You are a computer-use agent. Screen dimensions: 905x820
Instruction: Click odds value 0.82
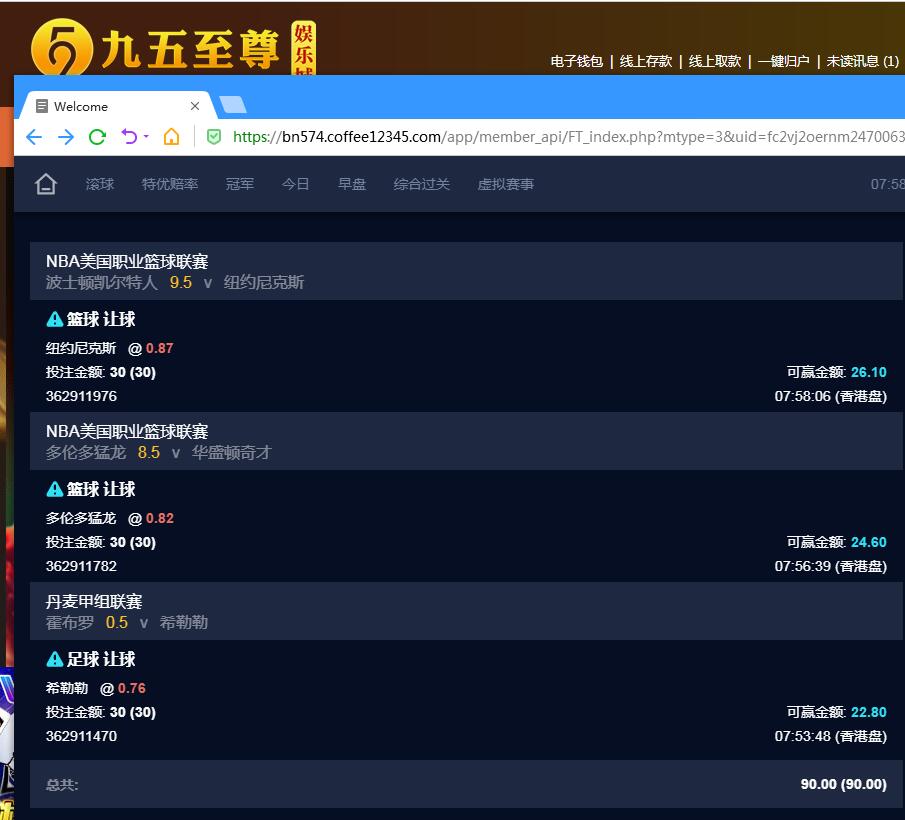coord(160,518)
